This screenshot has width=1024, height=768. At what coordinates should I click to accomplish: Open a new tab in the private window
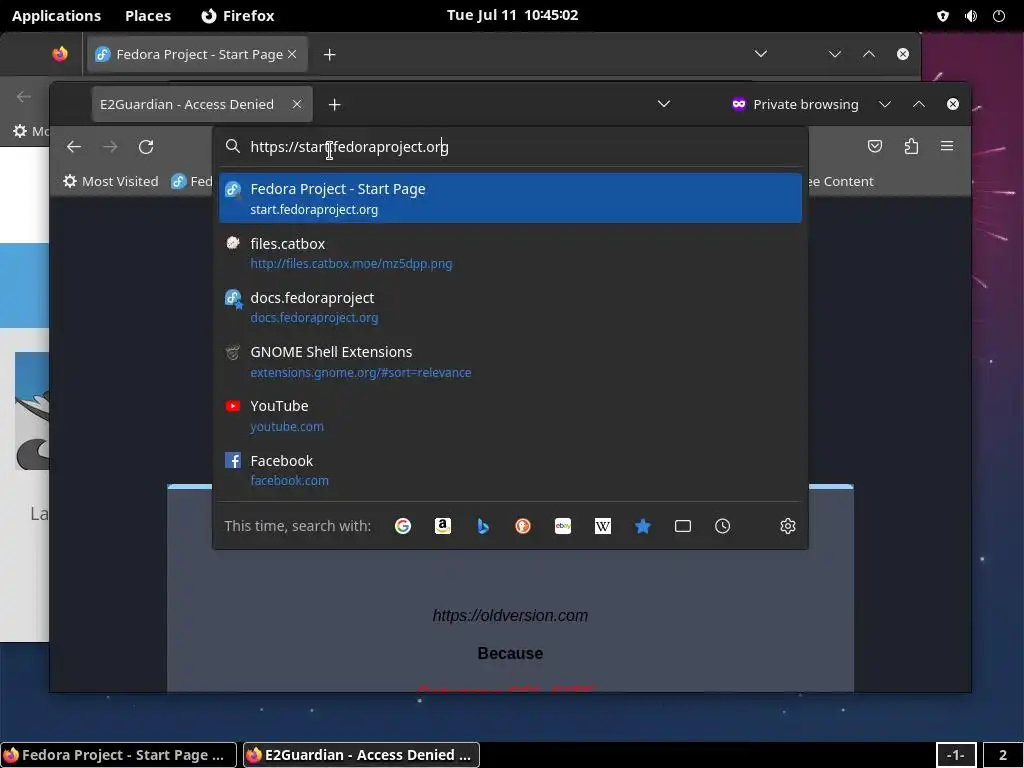pos(334,104)
